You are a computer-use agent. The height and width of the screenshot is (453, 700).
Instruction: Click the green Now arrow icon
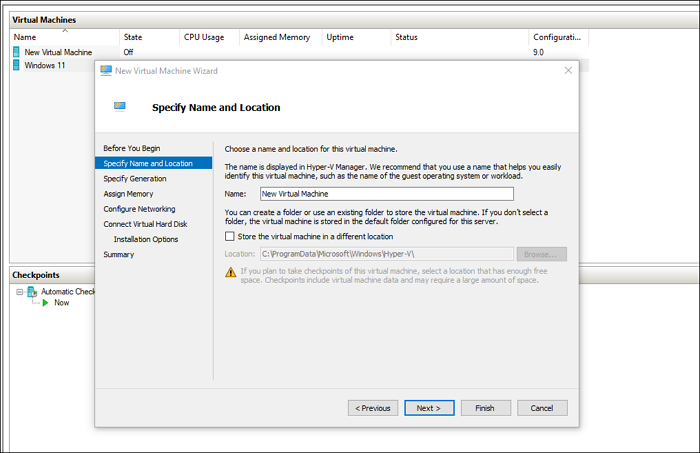[x=45, y=303]
